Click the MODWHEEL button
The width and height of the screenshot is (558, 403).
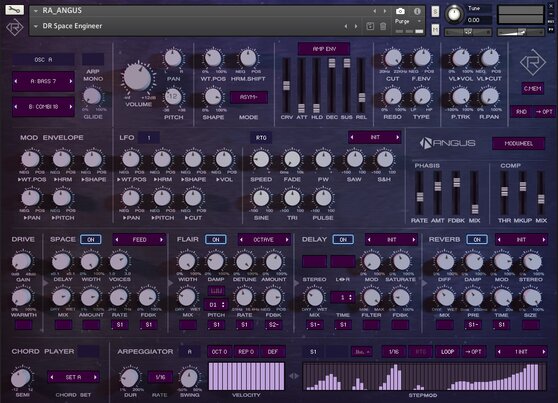(518, 143)
